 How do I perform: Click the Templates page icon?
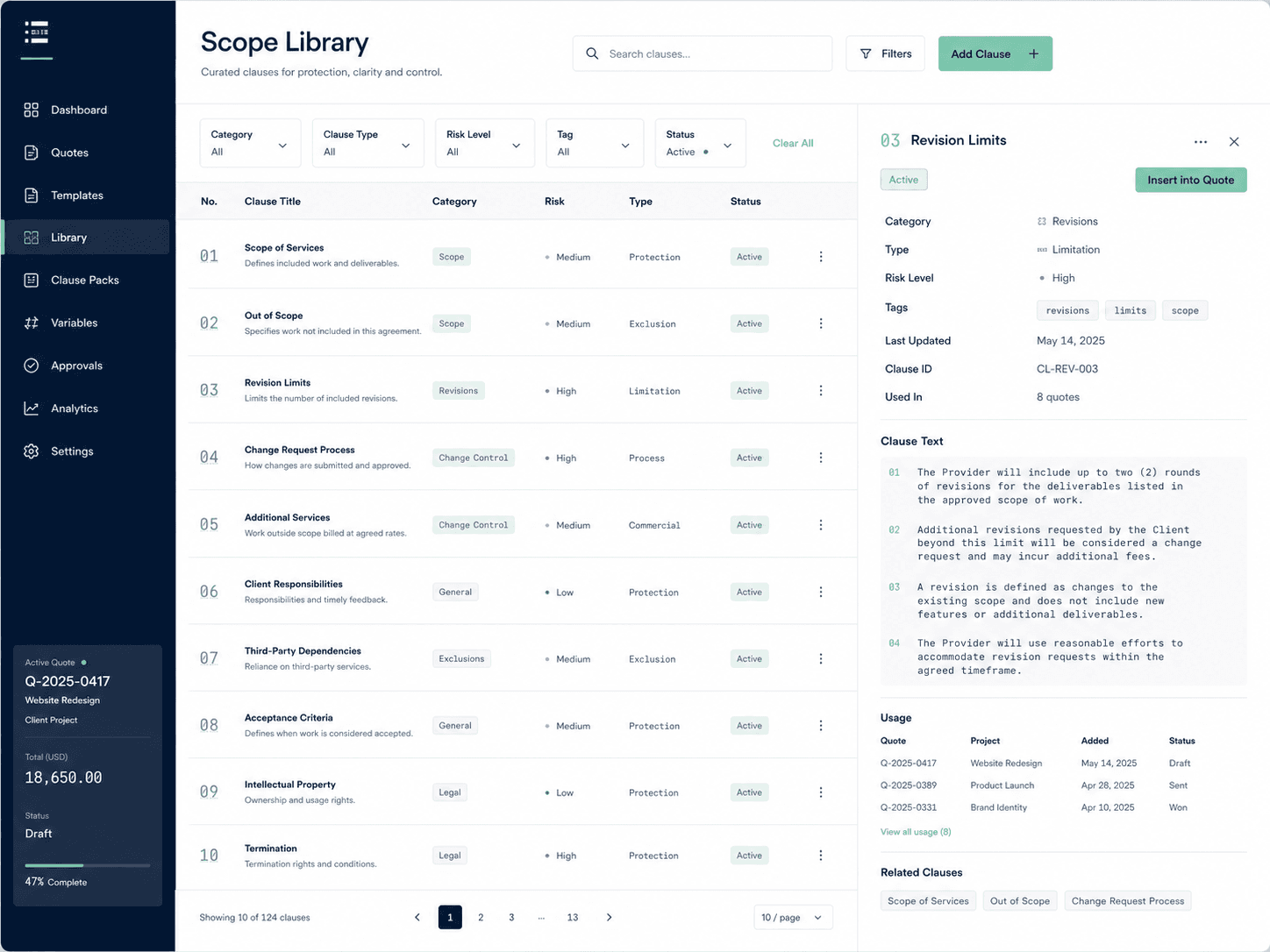pyautogui.click(x=32, y=195)
